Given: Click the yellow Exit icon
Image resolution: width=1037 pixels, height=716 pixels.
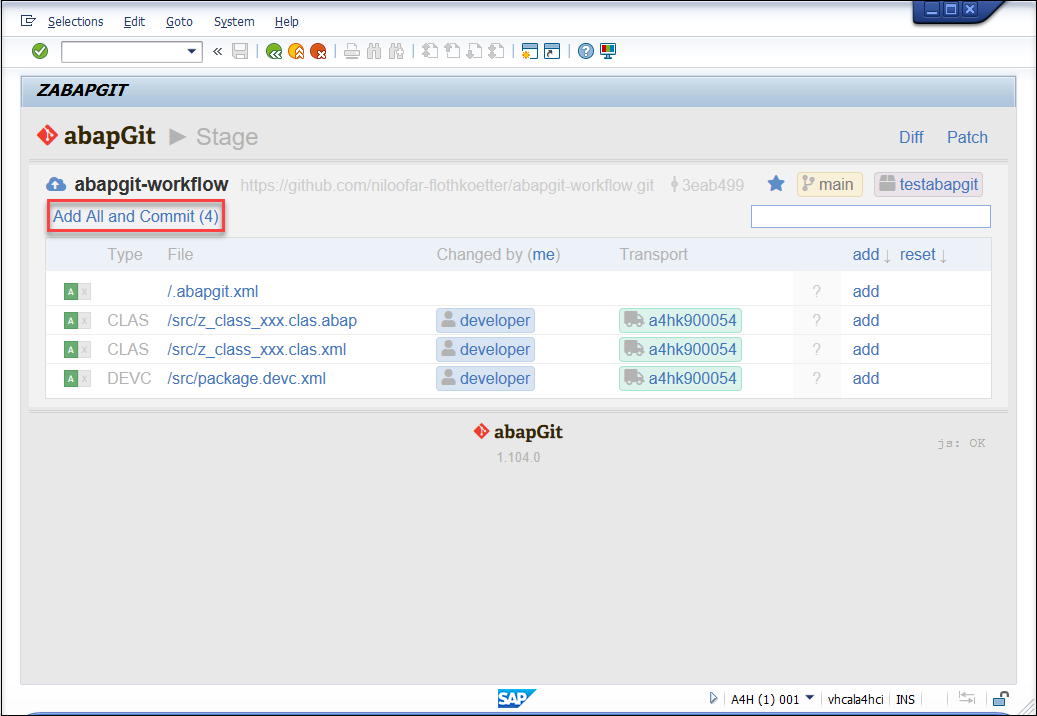Looking at the screenshot, I should coord(296,52).
